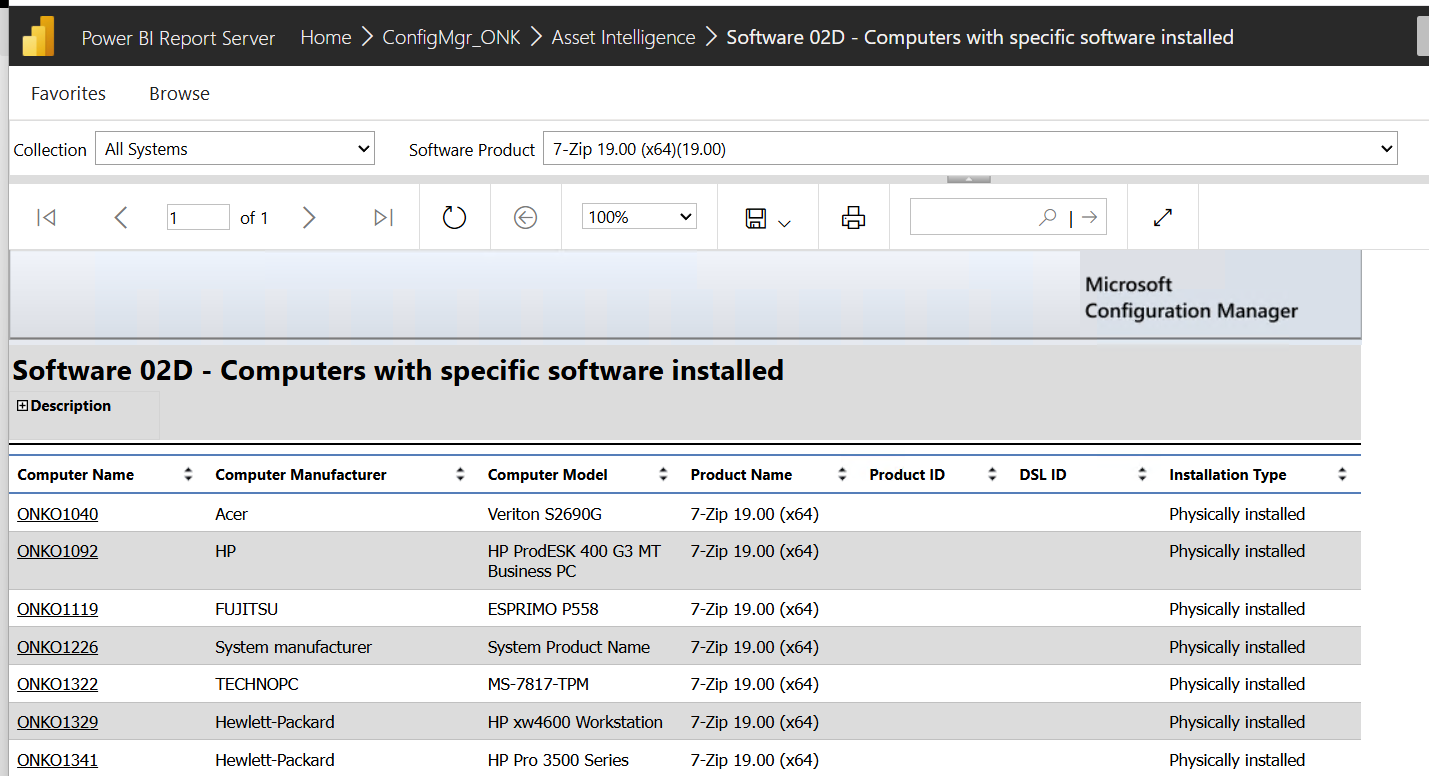Go to next report page
The height and width of the screenshot is (776, 1429).
click(309, 217)
